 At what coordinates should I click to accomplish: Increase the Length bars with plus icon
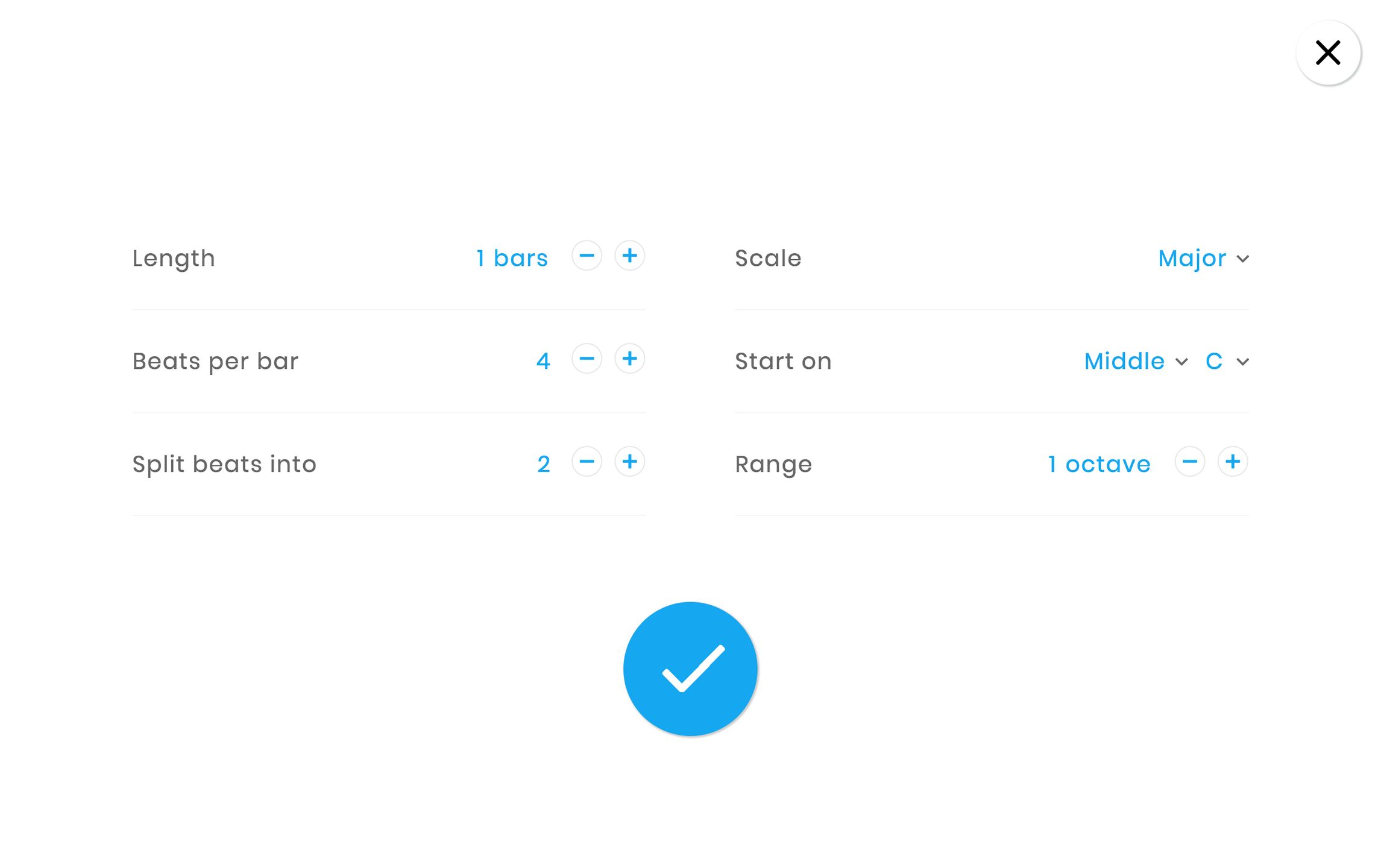coord(629,256)
